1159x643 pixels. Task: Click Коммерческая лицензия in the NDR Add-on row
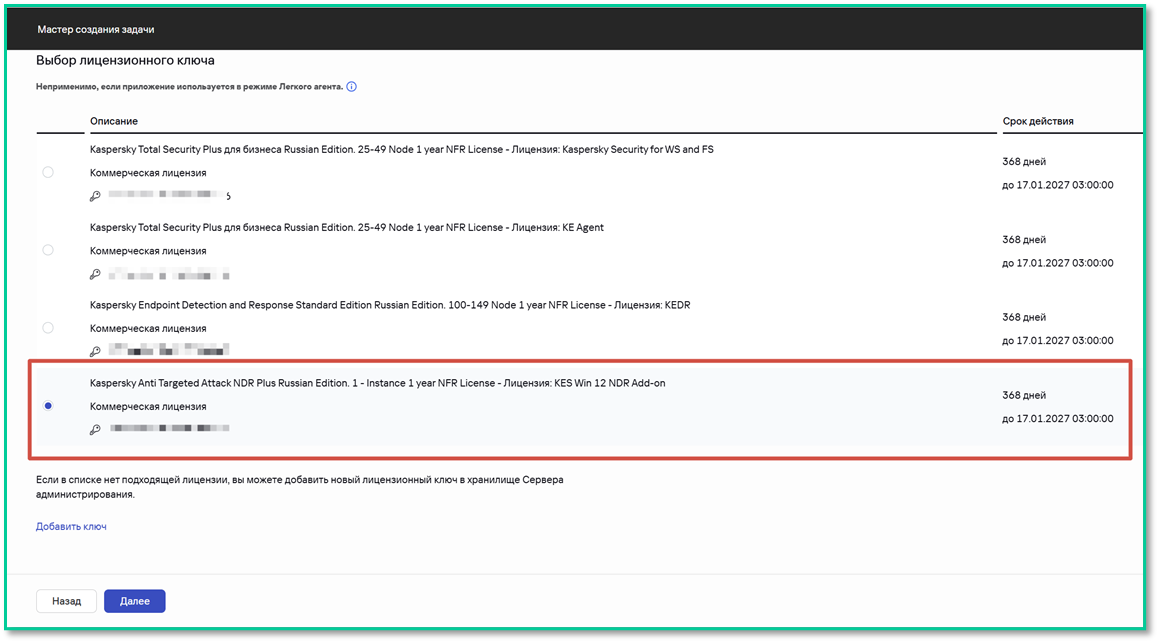point(148,406)
